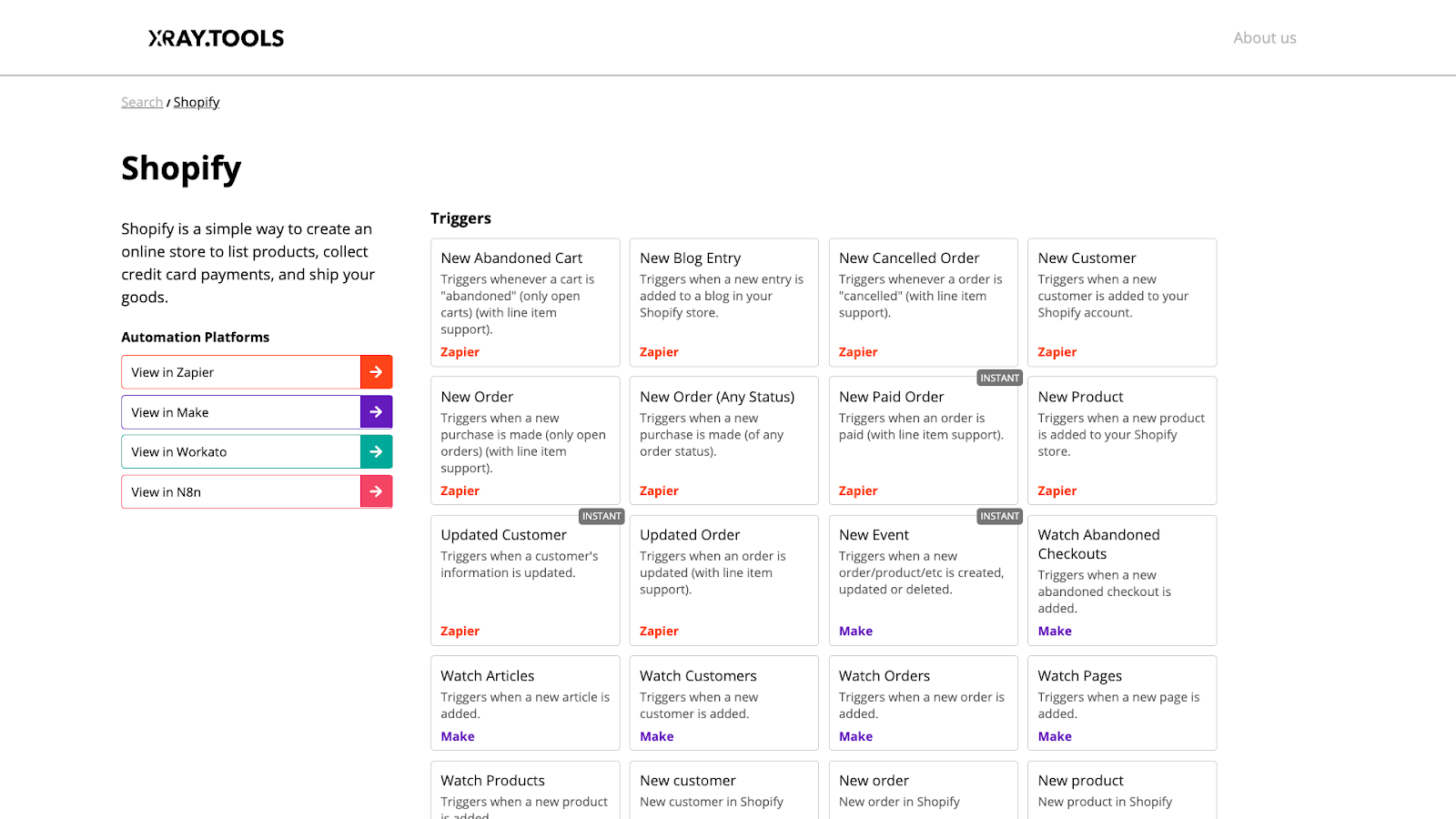Open the New Event trigger card
This screenshot has width=1456, height=819.
[923, 581]
